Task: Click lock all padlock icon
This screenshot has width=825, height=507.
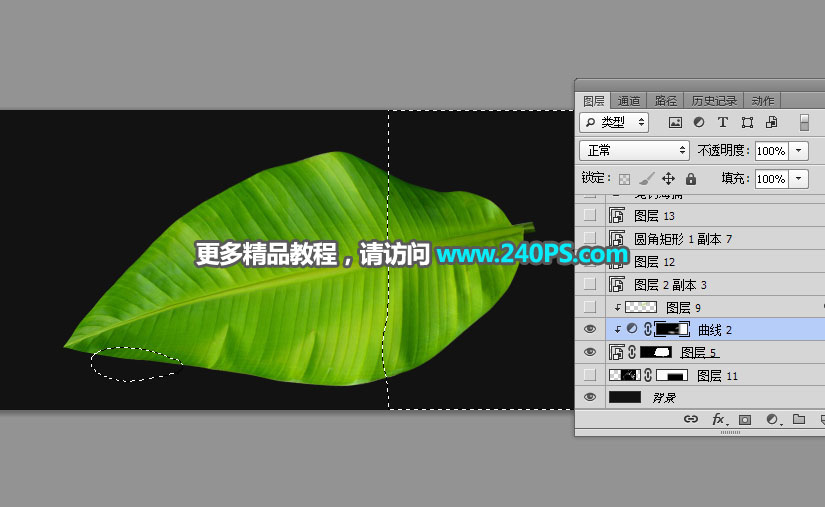Action: [690, 179]
